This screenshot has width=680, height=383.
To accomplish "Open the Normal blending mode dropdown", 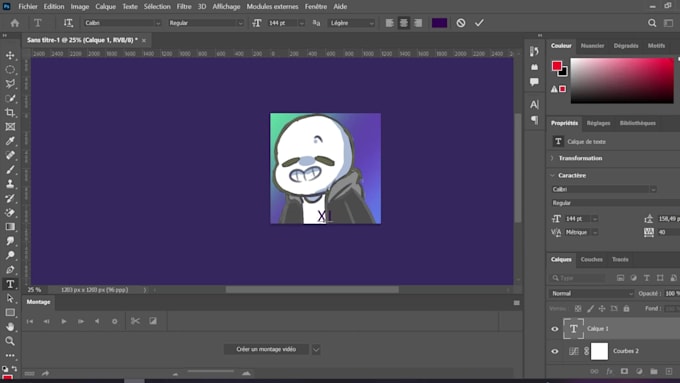I will 592,294.
